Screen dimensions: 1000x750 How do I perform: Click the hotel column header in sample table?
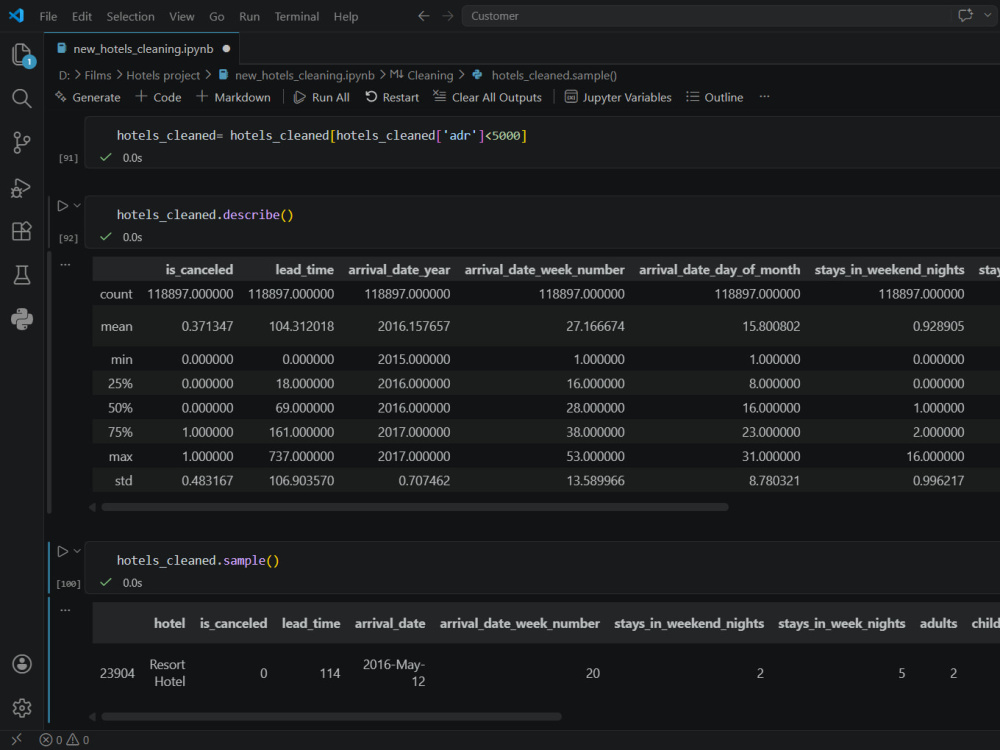point(169,624)
